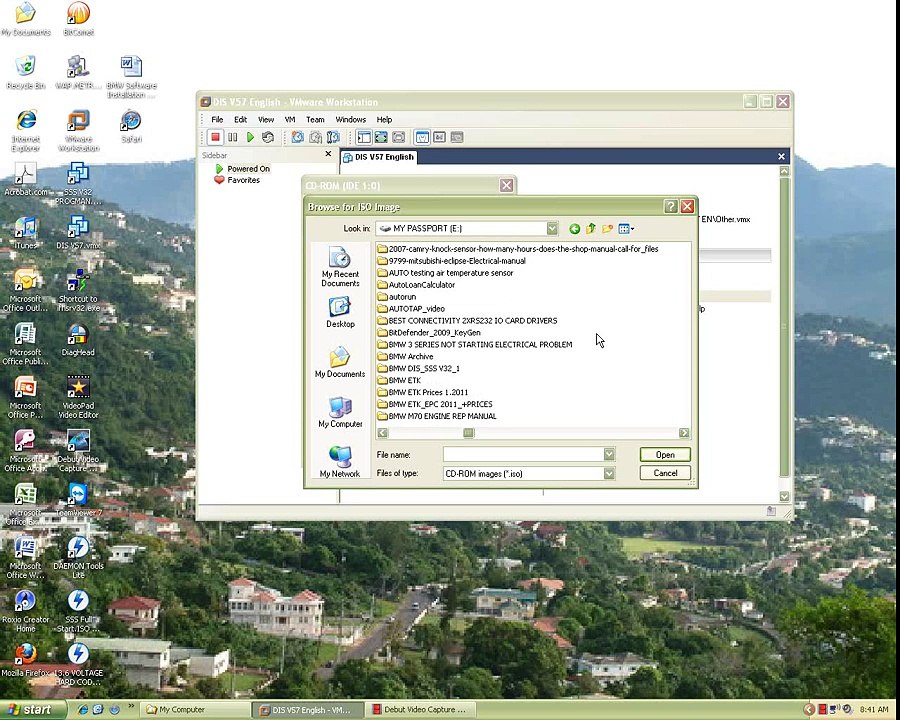This screenshot has width=900, height=720.
Task: Go to Desktop in places bar
Action: pyautogui.click(x=340, y=312)
